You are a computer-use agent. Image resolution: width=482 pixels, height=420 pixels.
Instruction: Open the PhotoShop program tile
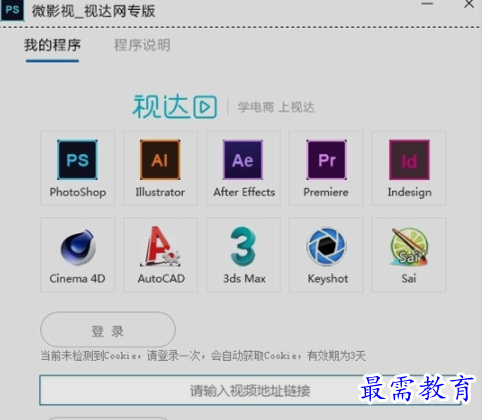78,168
